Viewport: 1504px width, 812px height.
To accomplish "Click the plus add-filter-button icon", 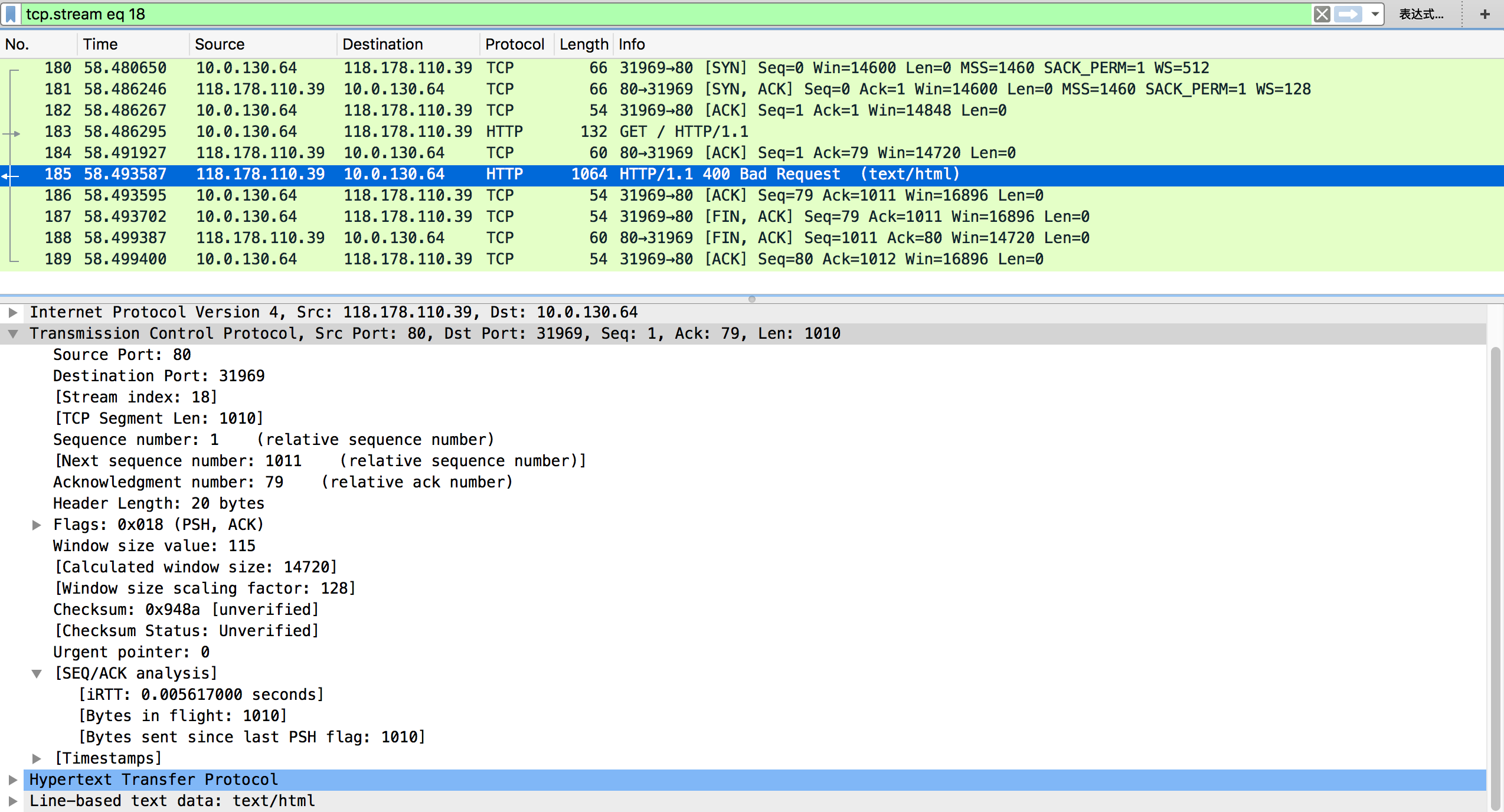I will pyautogui.click(x=1485, y=14).
